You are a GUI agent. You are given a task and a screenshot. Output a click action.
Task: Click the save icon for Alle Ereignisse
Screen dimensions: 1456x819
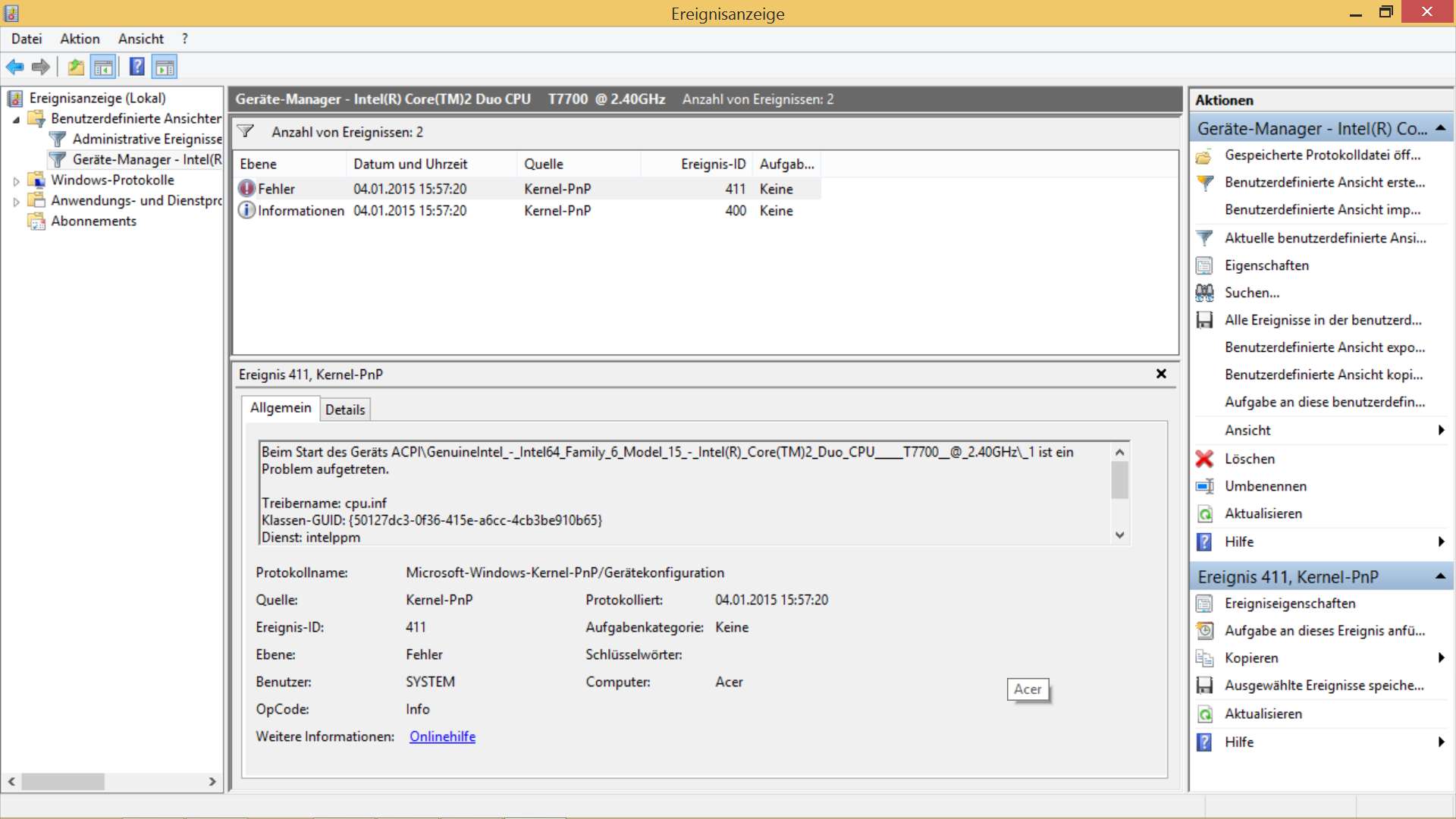click(x=1204, y=320)
